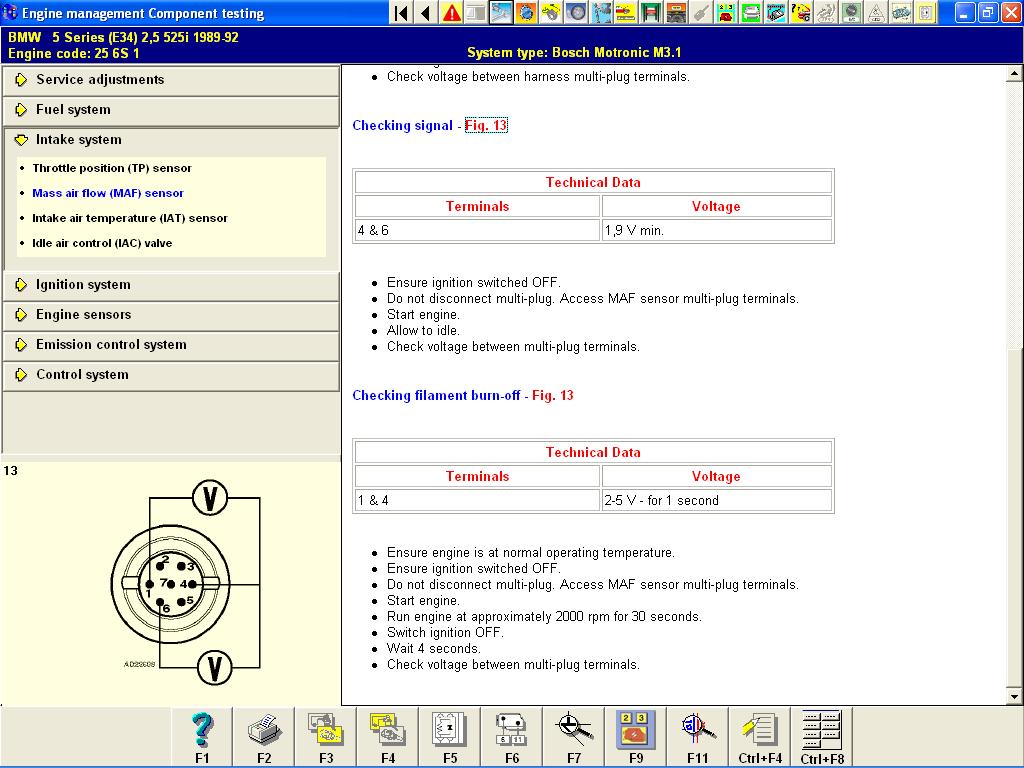This screenshot has width=1024, height=768.
Task: Print the page using the F2 printer icon
Action: 264,737
